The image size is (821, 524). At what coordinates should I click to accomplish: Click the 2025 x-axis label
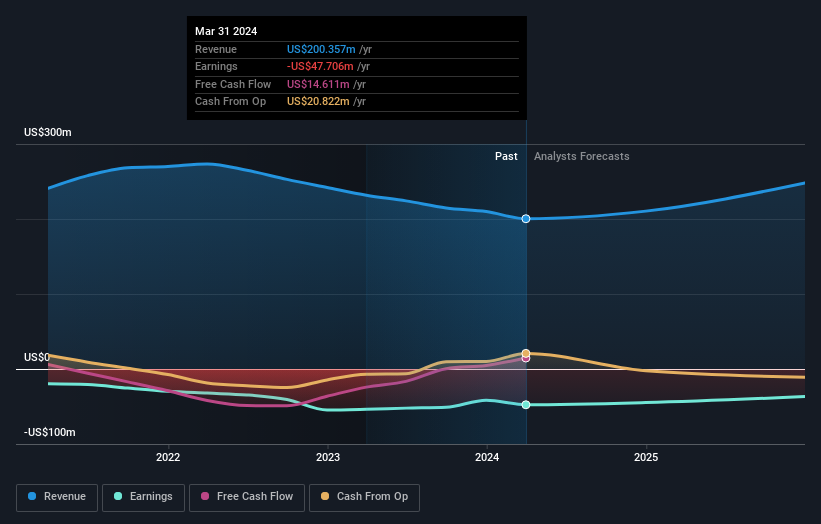[646, 458]
